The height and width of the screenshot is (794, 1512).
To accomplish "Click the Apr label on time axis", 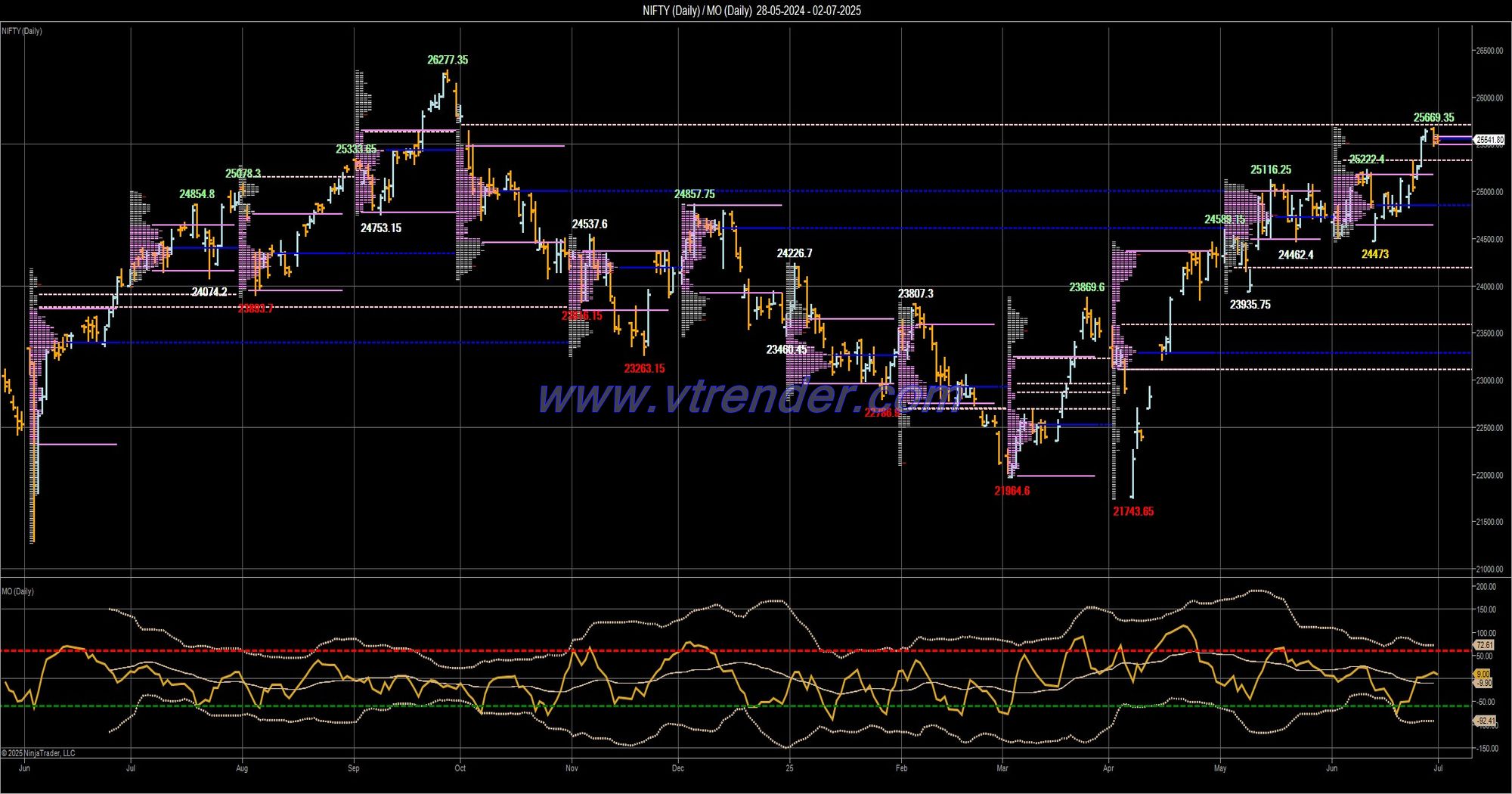I will coord(1109,768).
